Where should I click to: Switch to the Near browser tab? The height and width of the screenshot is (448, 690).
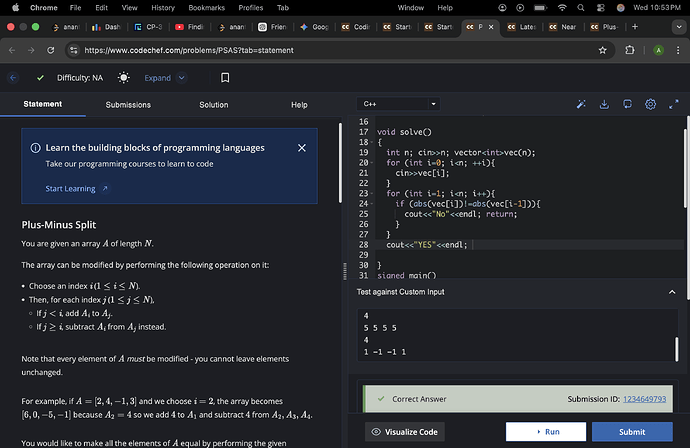pyautogui.click(x=563, y=27)
